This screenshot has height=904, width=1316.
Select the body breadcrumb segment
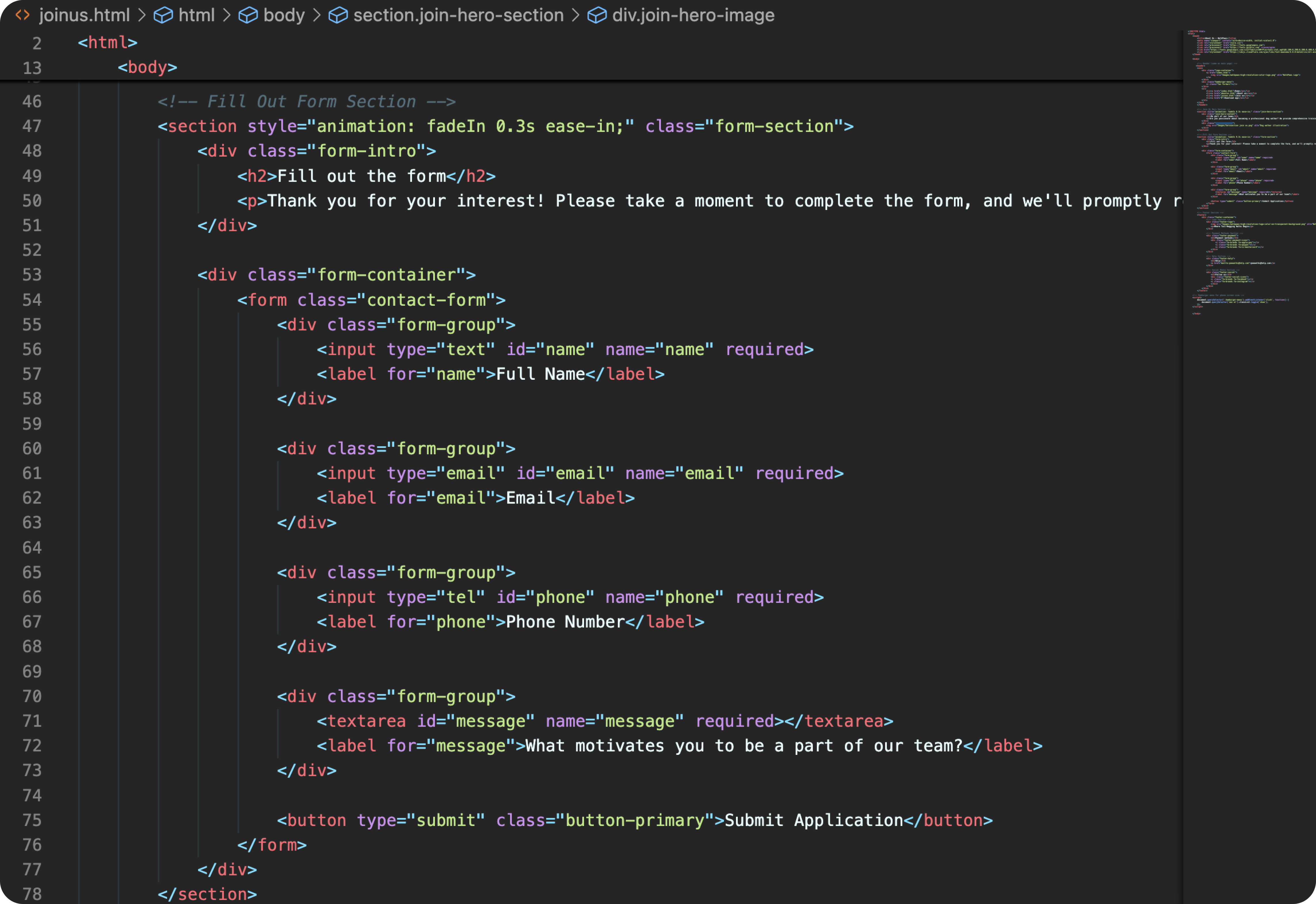[x=284, y=15]
